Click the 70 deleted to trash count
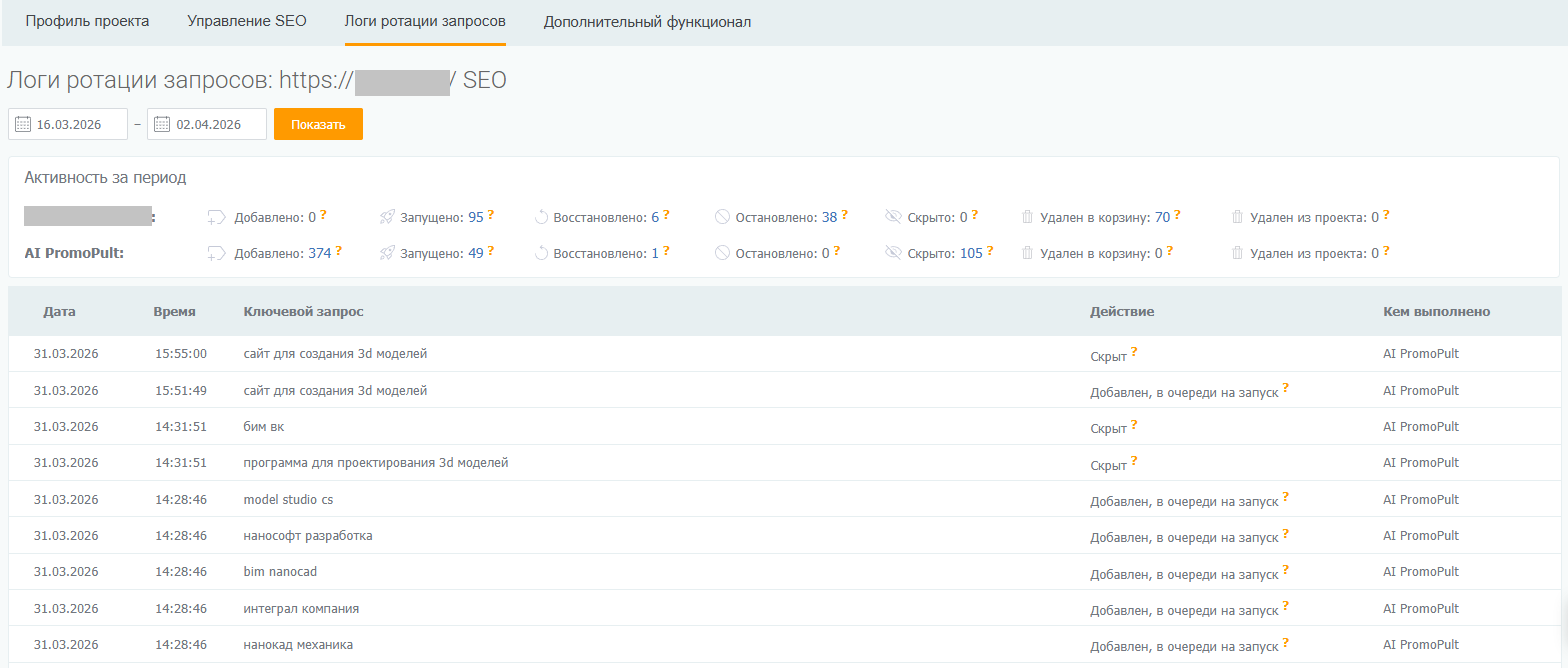 1162,217
